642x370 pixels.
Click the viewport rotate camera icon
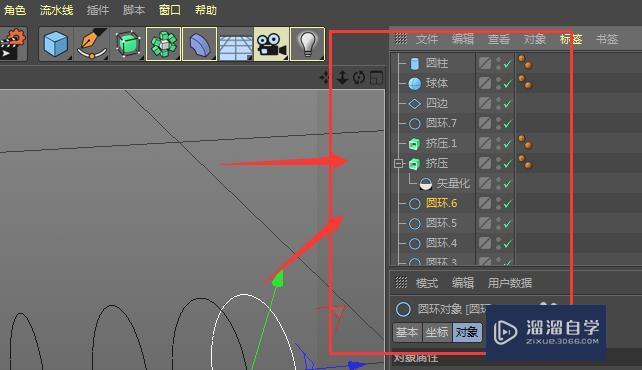(x=359, y=77)
